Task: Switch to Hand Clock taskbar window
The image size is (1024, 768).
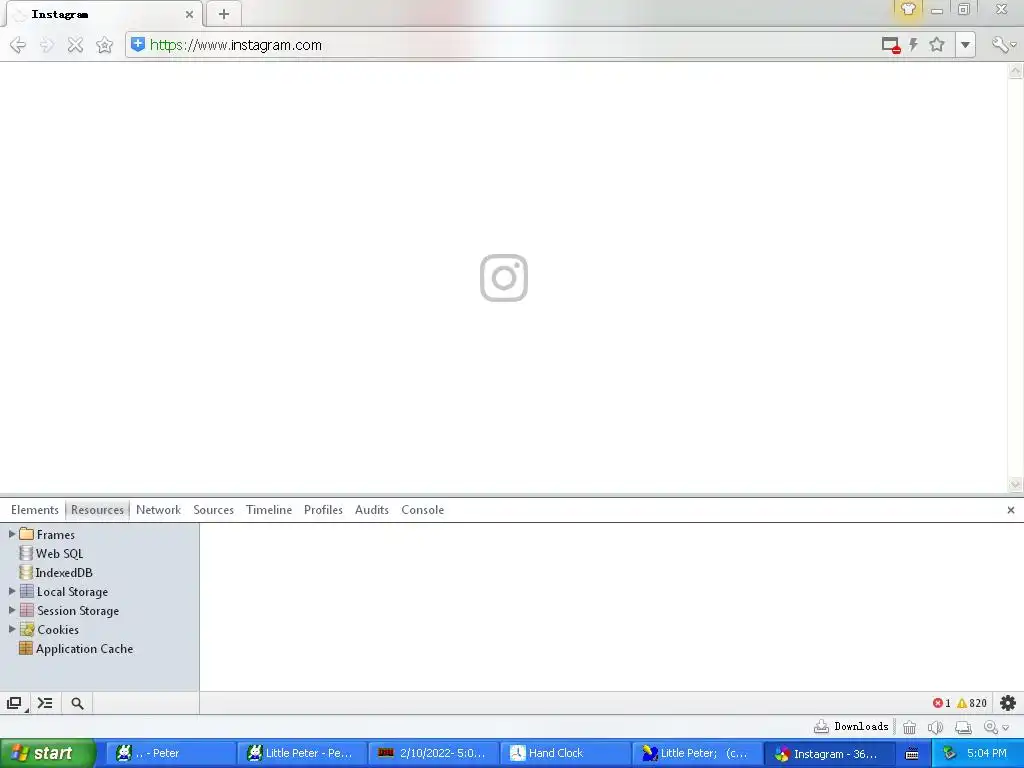Action: pos(564,753)
